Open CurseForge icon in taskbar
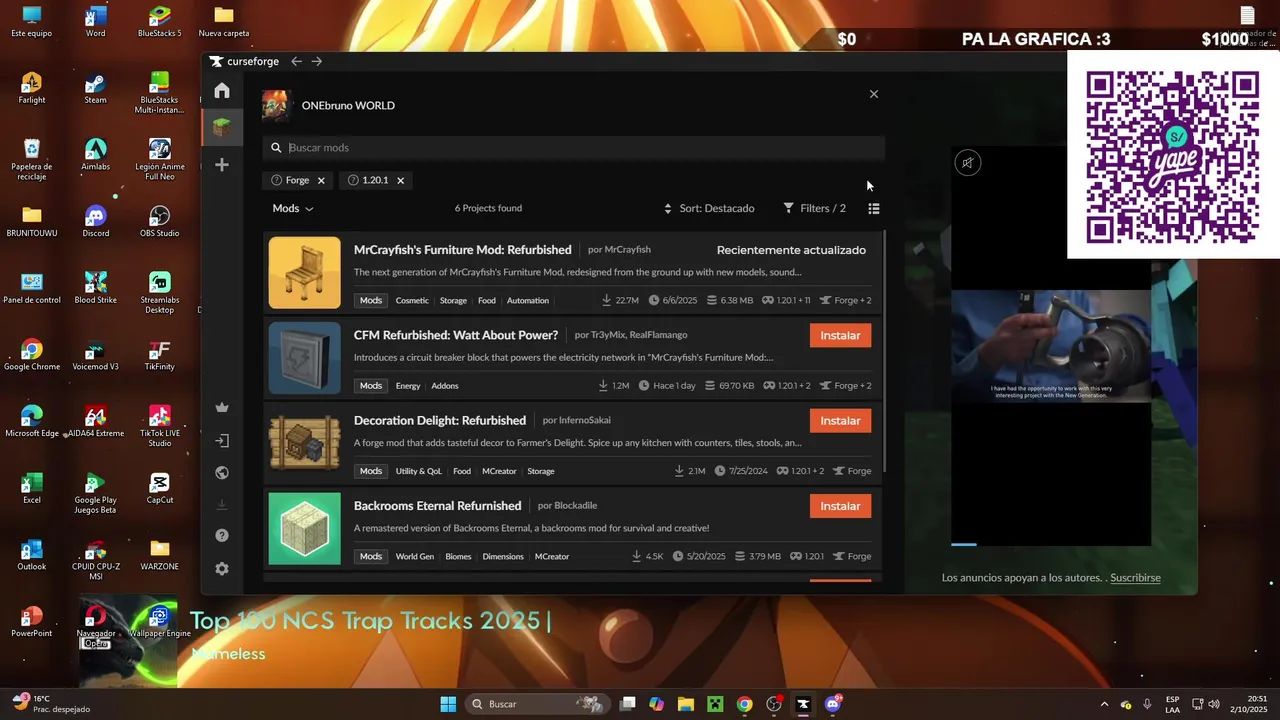Image resolution: width=1280 pixels, height=720 pixels. [x=803, y=704]
